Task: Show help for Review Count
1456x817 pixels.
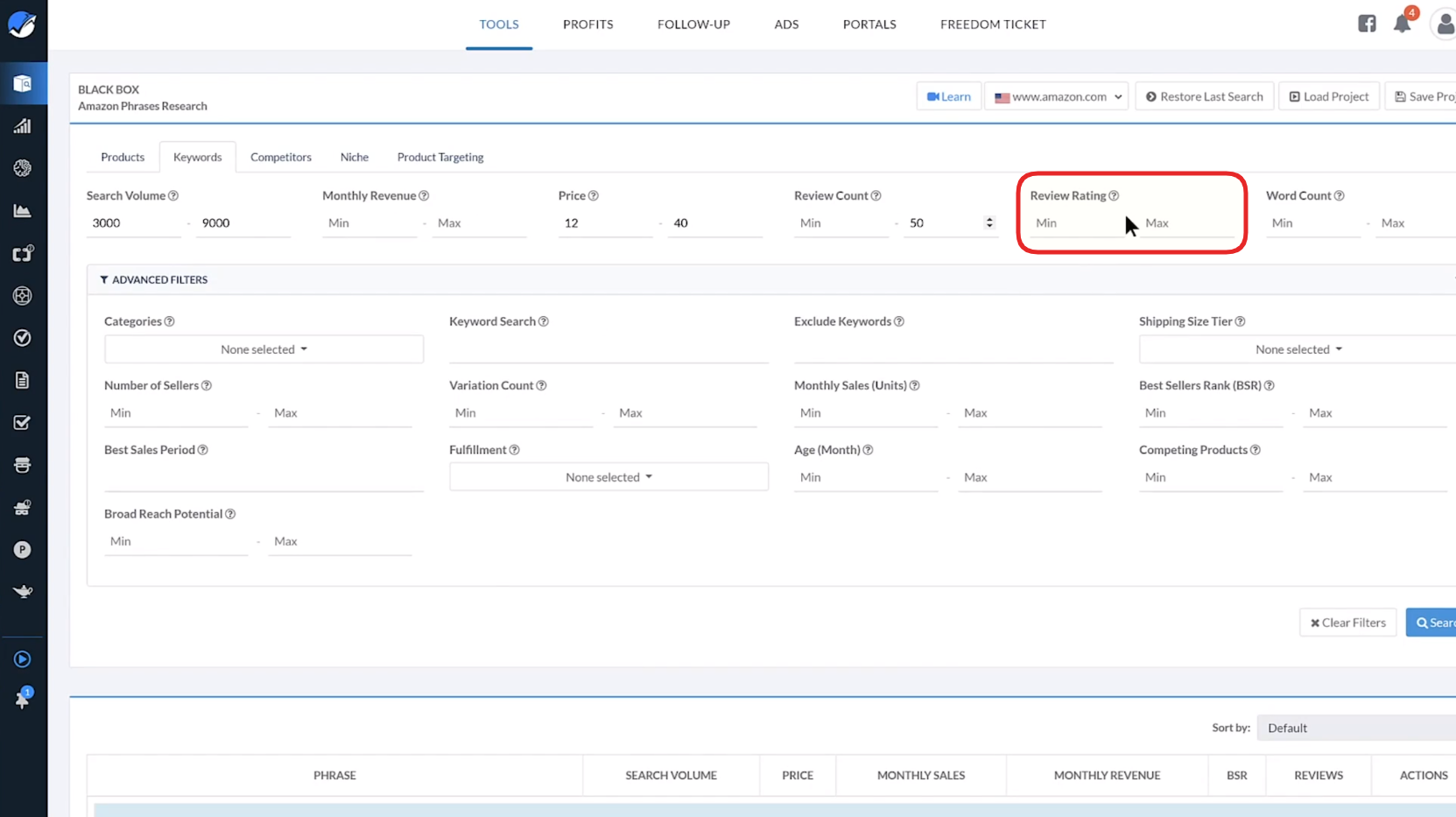Action: point(876,196)
